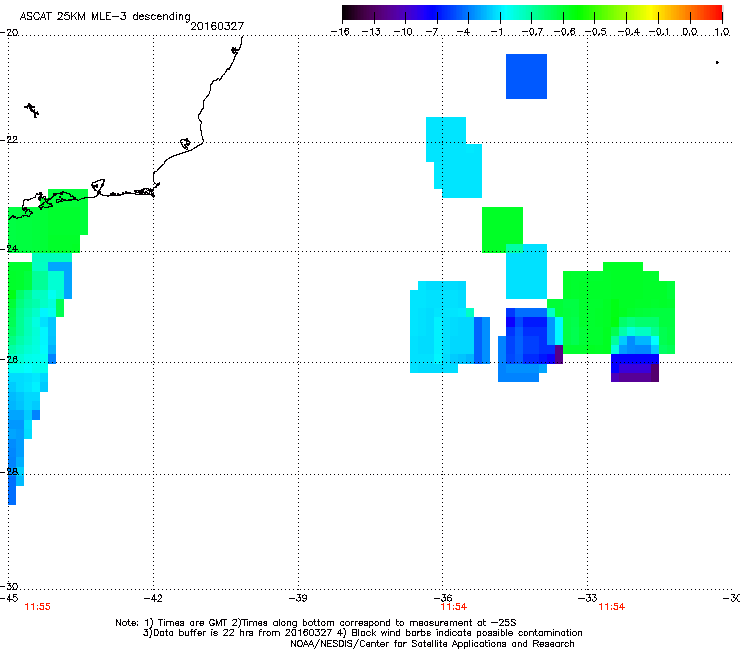
Task: Click the "-36" longitude axis label
Action: coord(443,598)
